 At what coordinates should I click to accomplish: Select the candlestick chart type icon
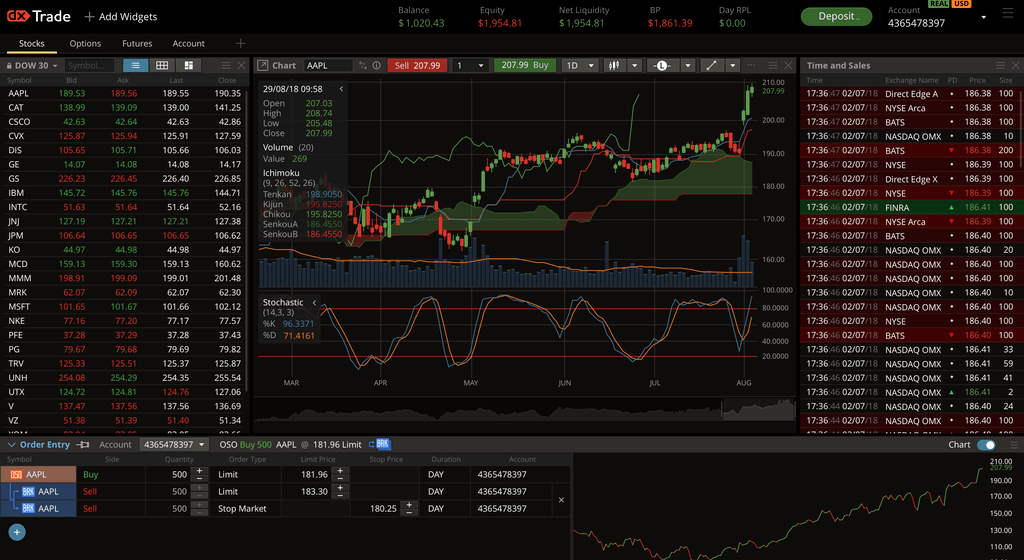click(613, 65)
